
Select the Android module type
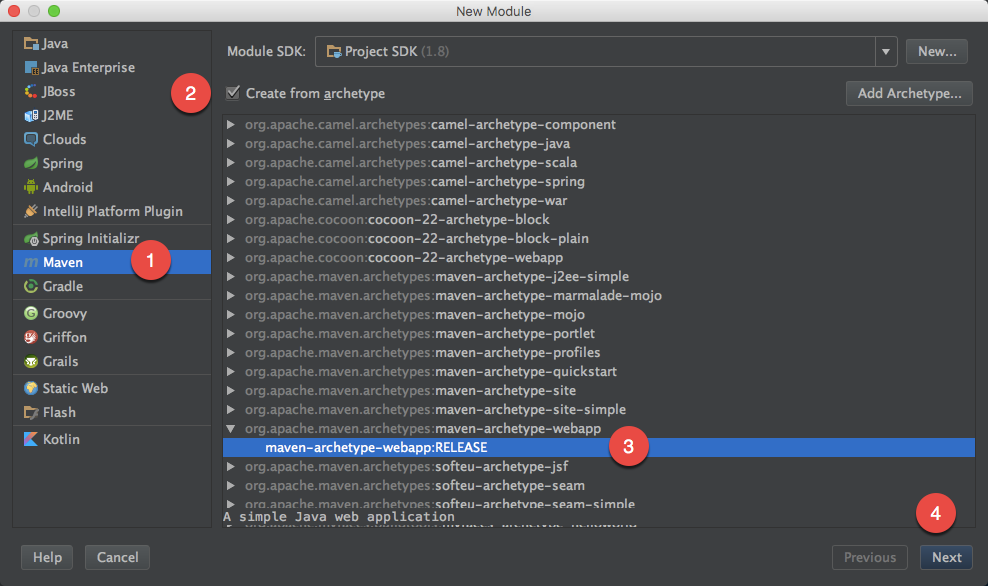pos(112,187)
